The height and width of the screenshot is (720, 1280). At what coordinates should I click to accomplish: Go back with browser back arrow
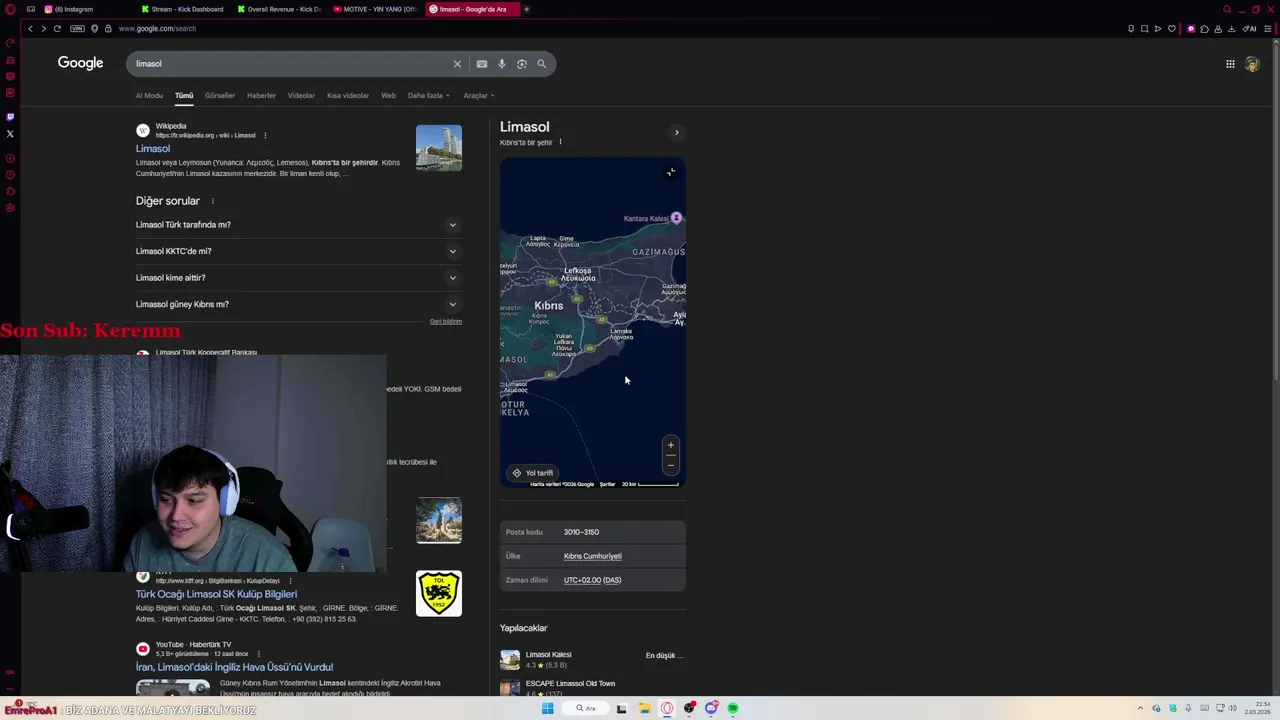pyautogui.click(x=30, y=29)
